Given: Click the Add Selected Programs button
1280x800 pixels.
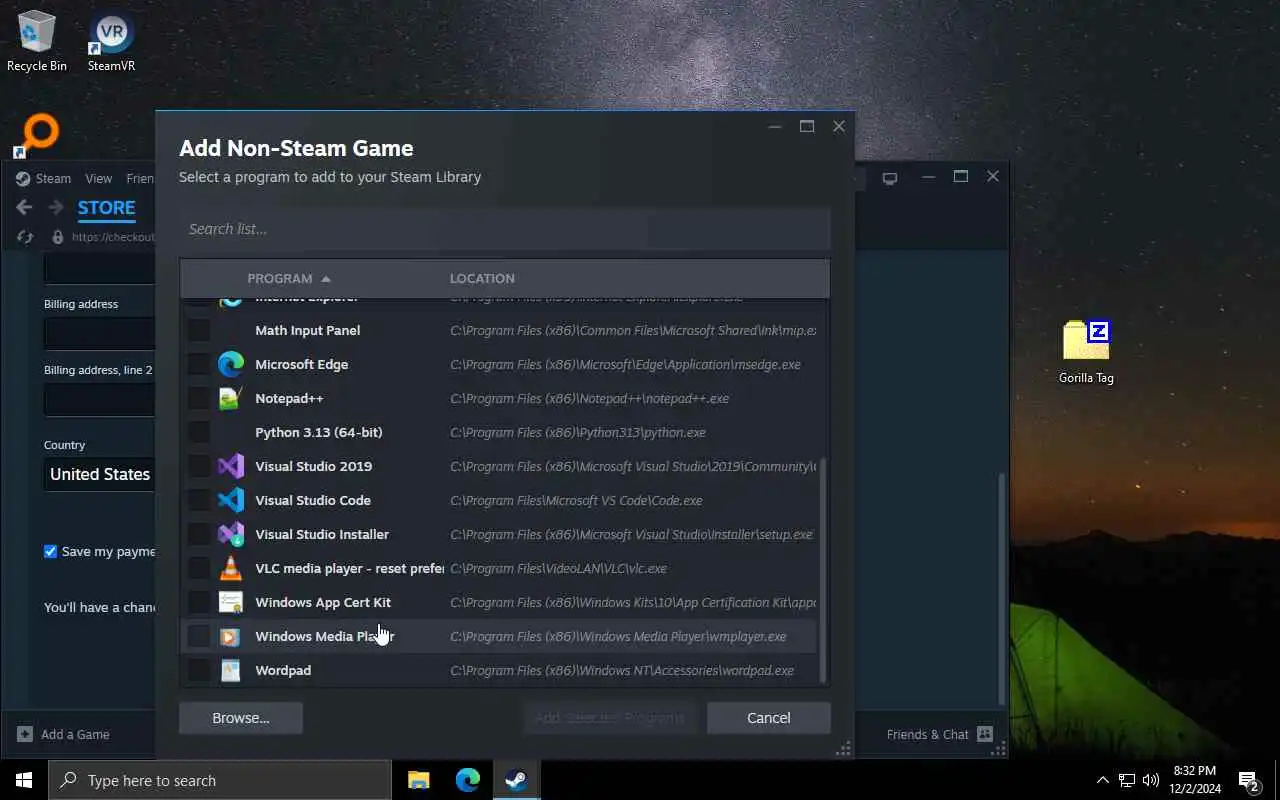Looking at the screenshot, I should [609, 718].
